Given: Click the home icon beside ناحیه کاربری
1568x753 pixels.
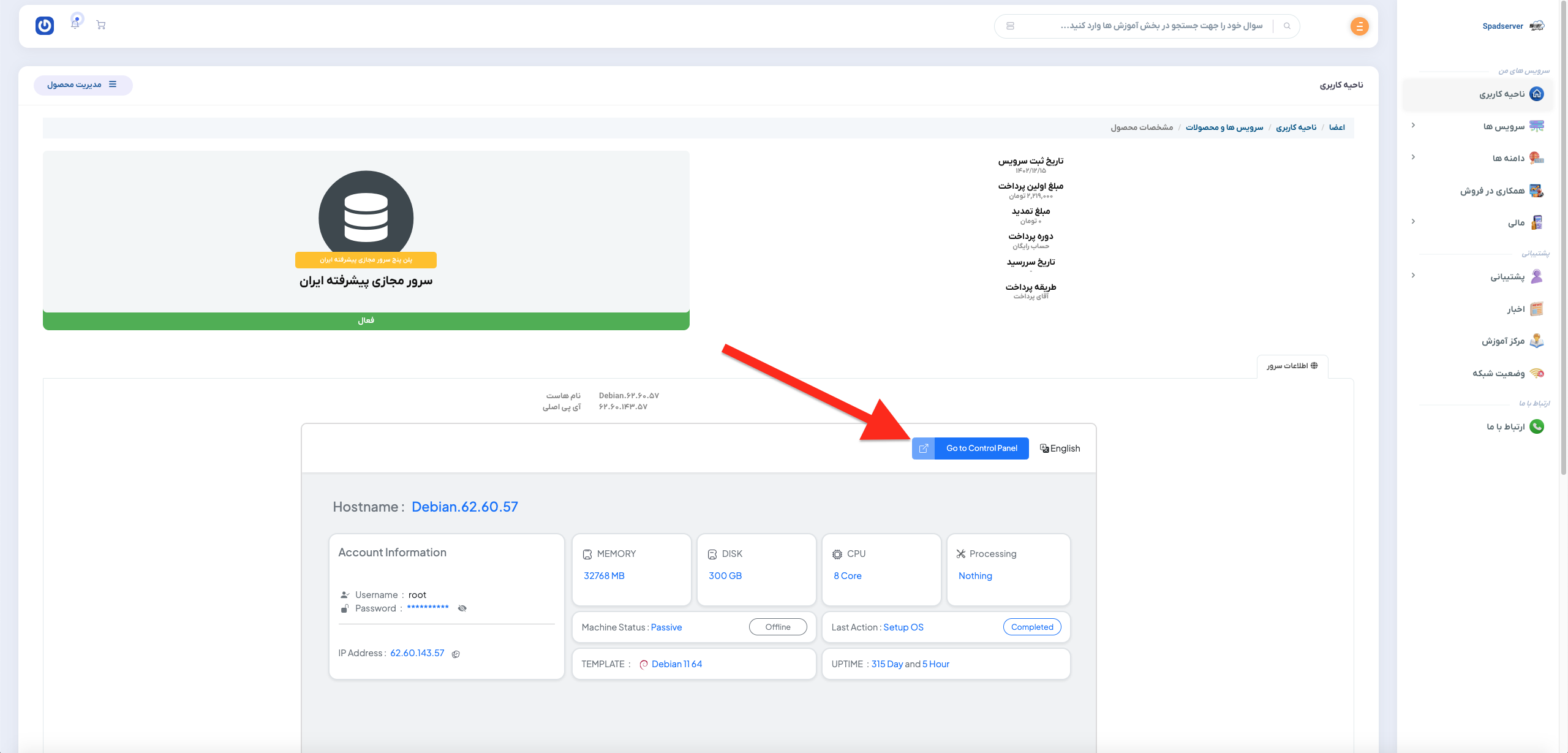Looking at the screenshot, I should (1537, 94).
